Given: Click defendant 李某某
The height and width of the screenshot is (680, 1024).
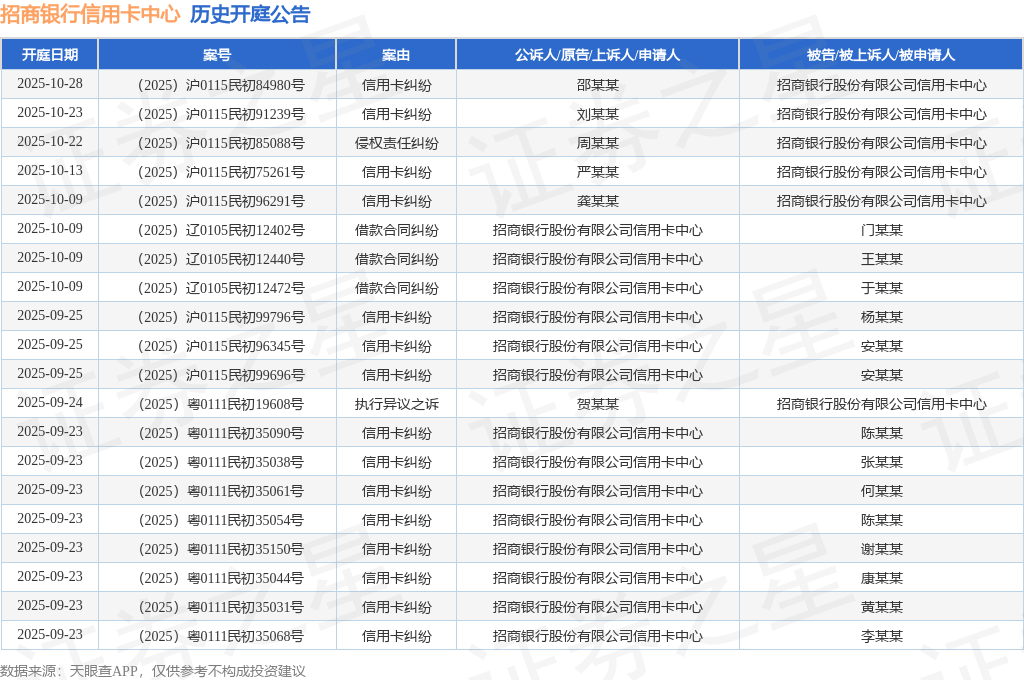Looking at the screenshot, I should point(882,636).
